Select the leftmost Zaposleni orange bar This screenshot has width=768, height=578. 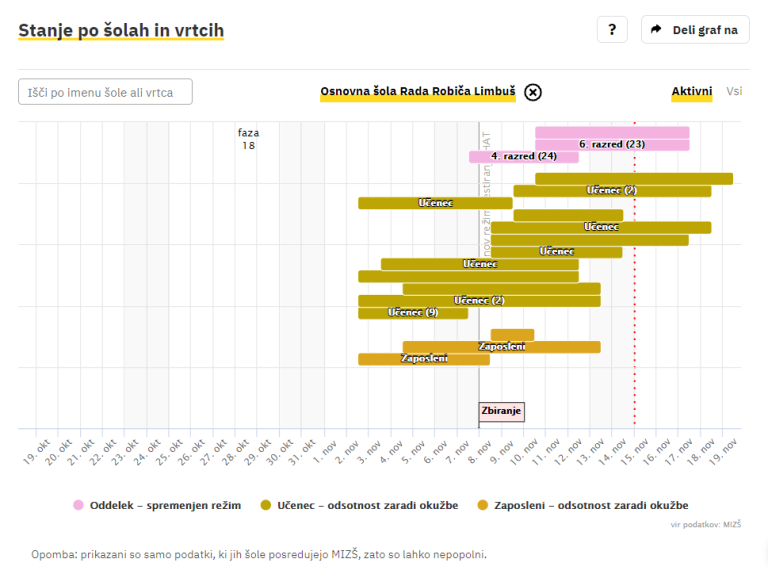click(x=424, y=359)
